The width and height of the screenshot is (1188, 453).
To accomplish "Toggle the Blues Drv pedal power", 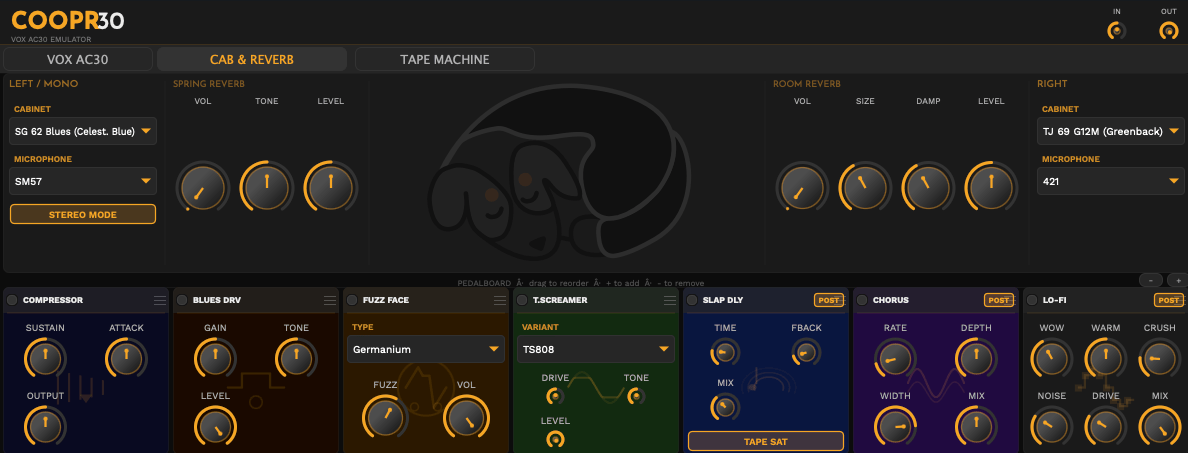I will coord(182,301).
